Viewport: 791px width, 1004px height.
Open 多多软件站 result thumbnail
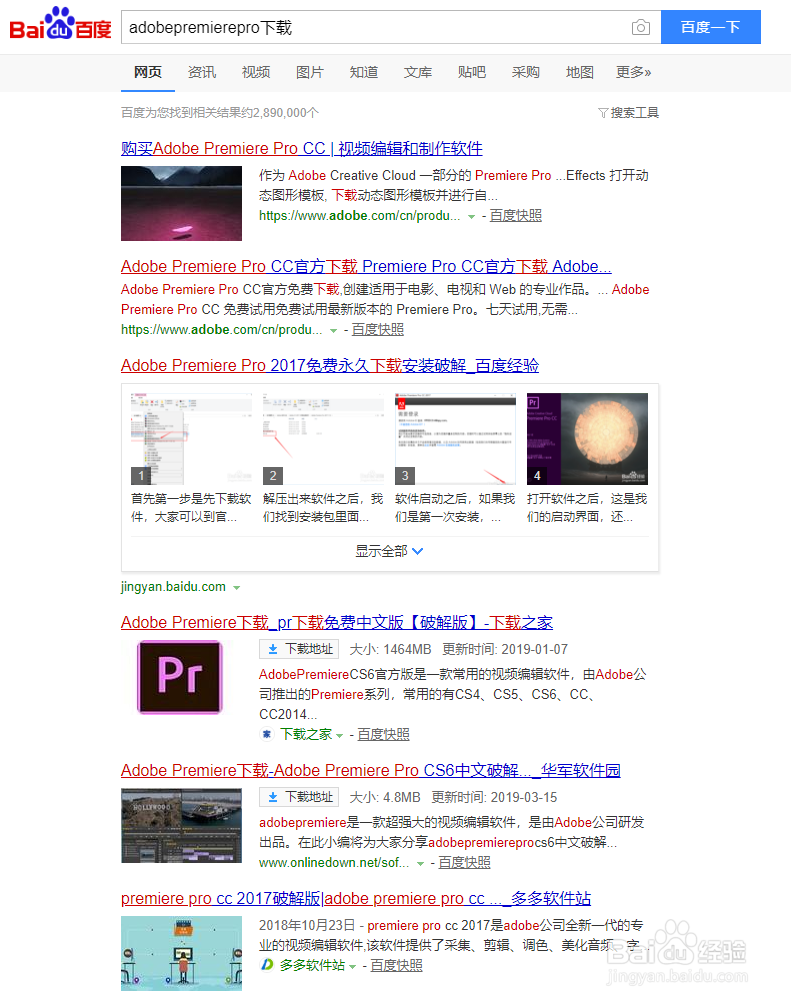point(181,953)
